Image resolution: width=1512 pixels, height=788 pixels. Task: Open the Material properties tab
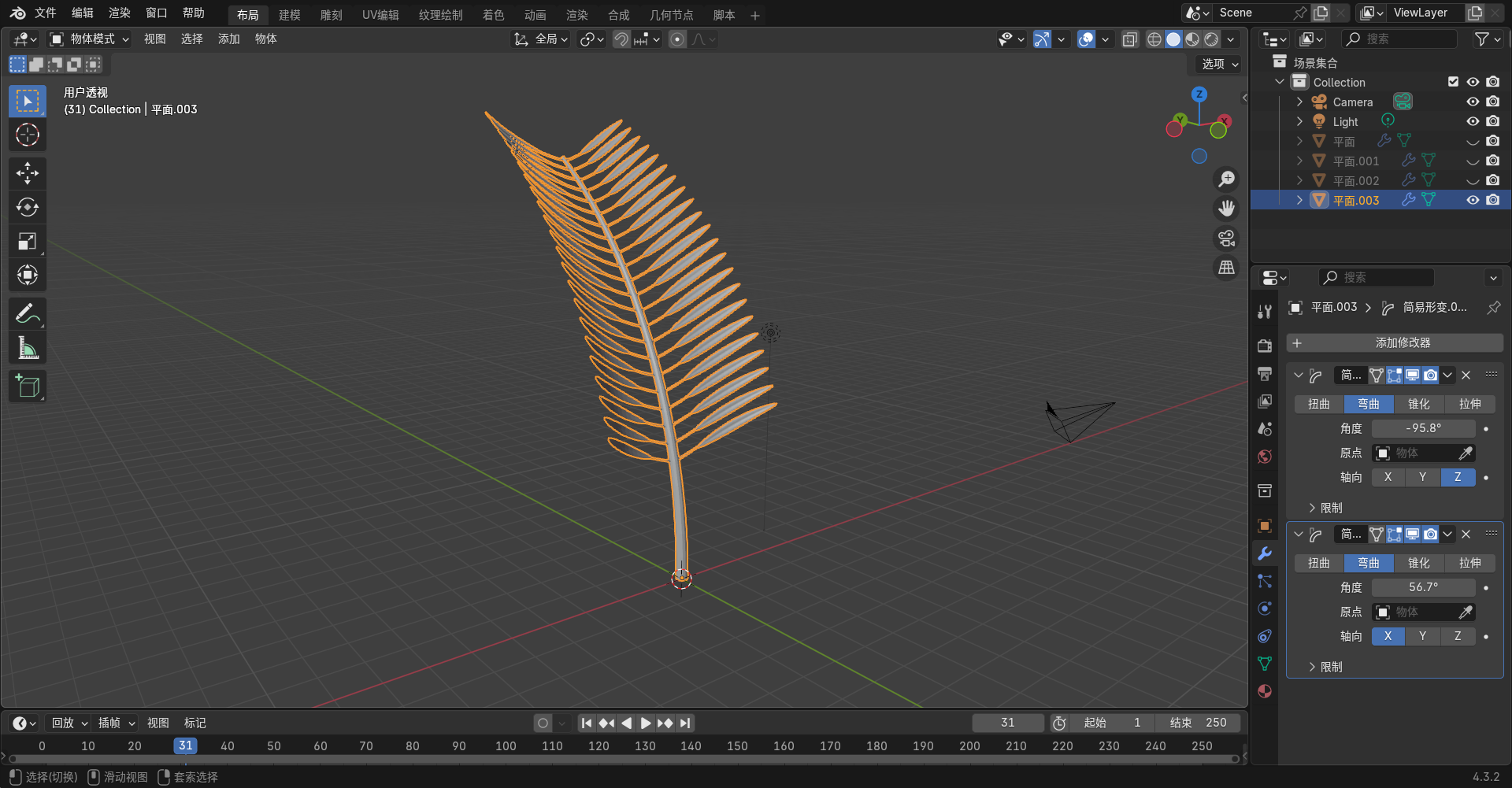(x=1265, y=691)
